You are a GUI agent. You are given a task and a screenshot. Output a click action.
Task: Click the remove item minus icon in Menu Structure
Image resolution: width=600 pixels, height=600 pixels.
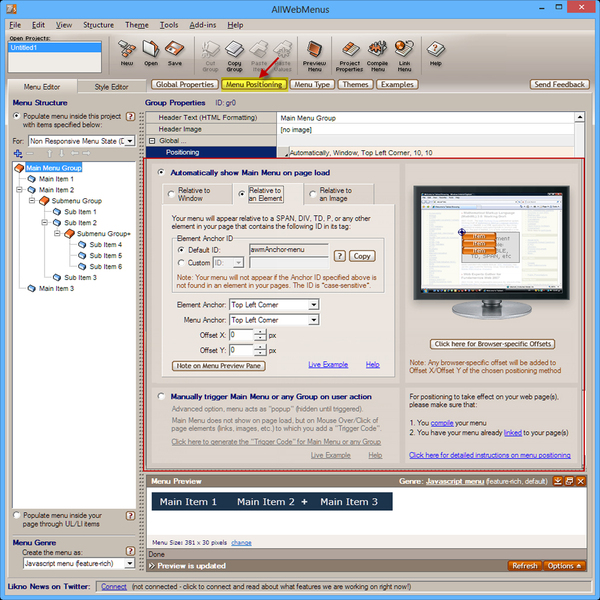point(30,153)
